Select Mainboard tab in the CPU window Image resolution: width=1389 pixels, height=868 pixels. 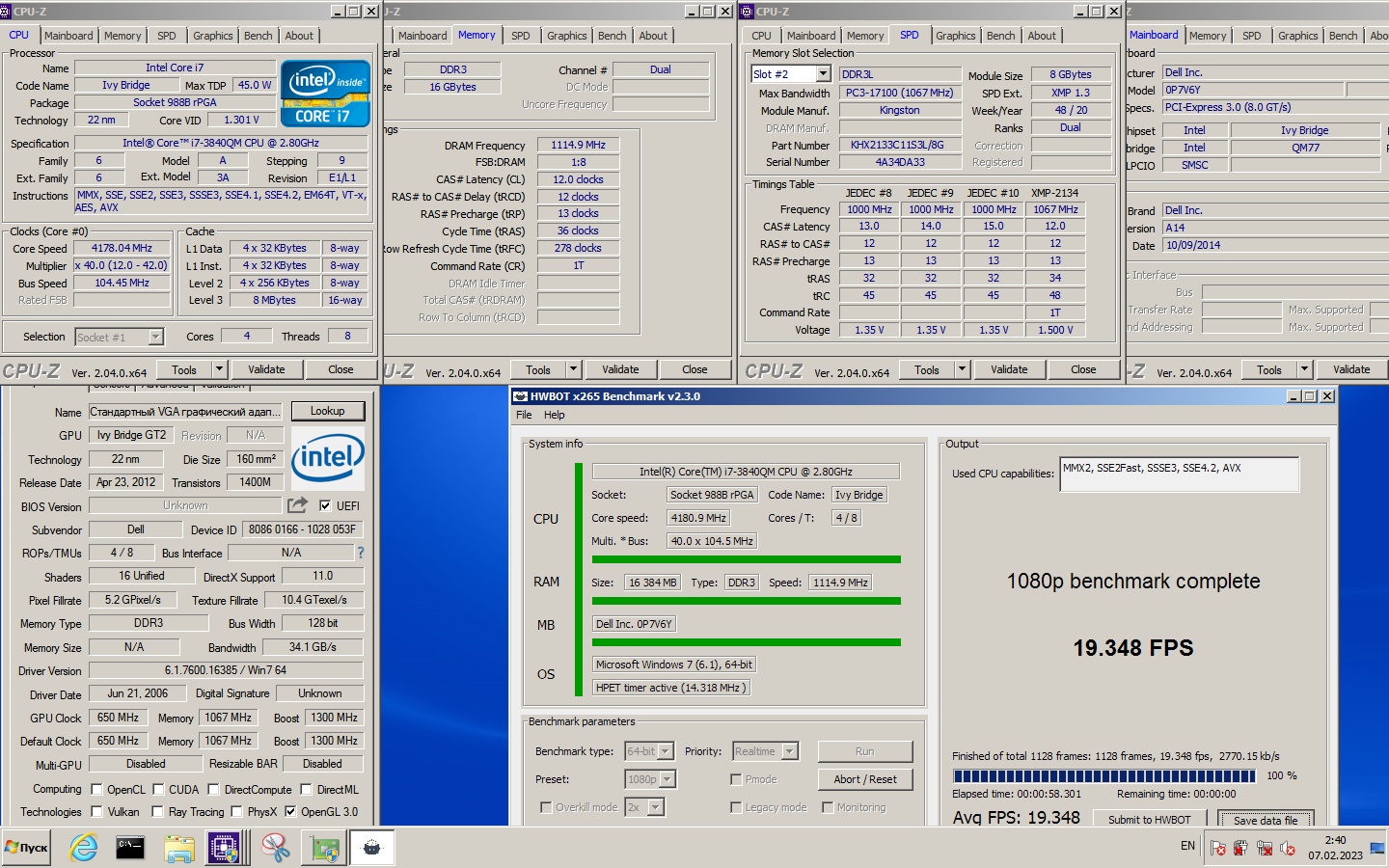coord(68,36)
